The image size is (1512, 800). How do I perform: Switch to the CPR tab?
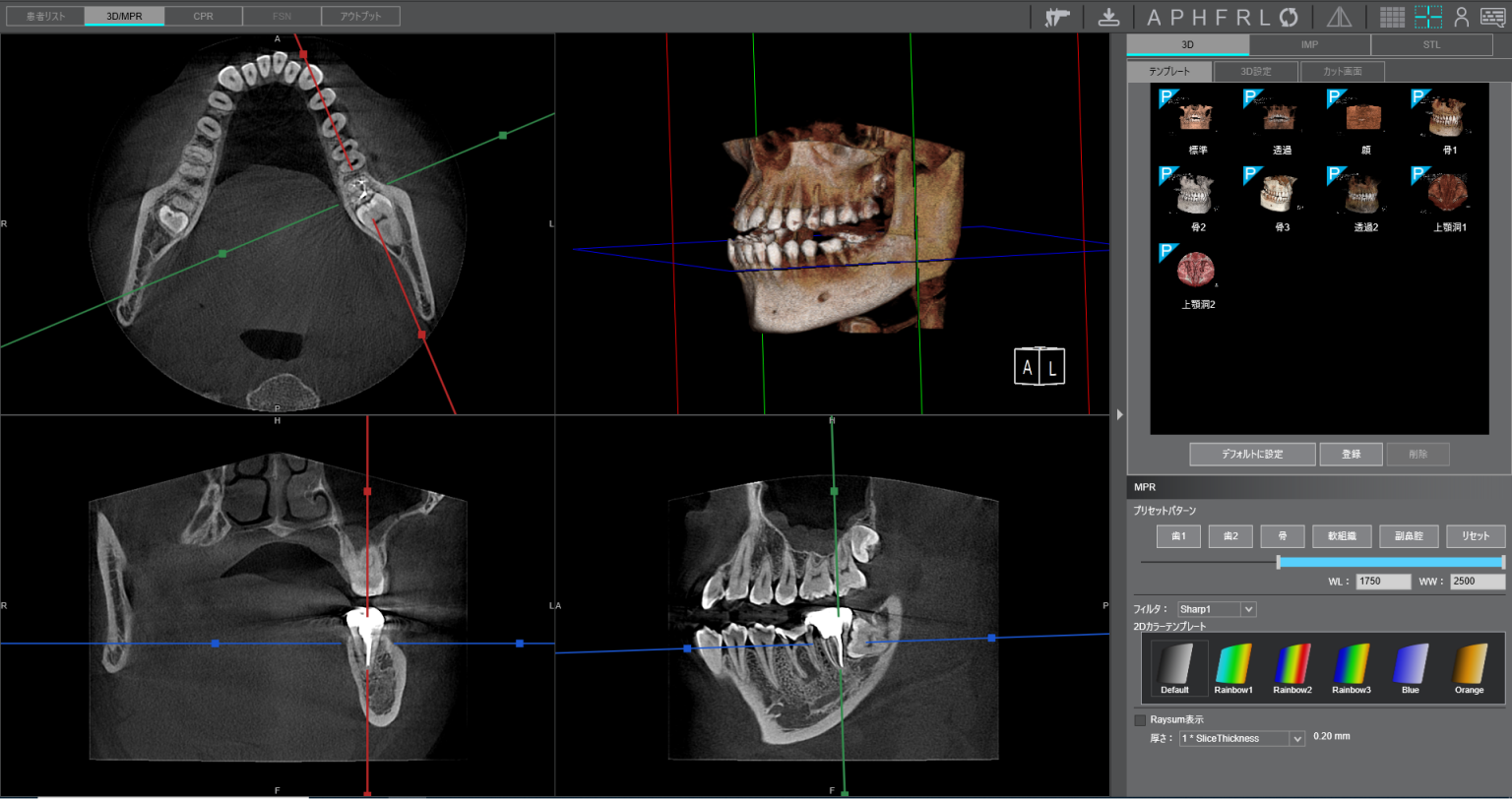[x=203, y=16]
